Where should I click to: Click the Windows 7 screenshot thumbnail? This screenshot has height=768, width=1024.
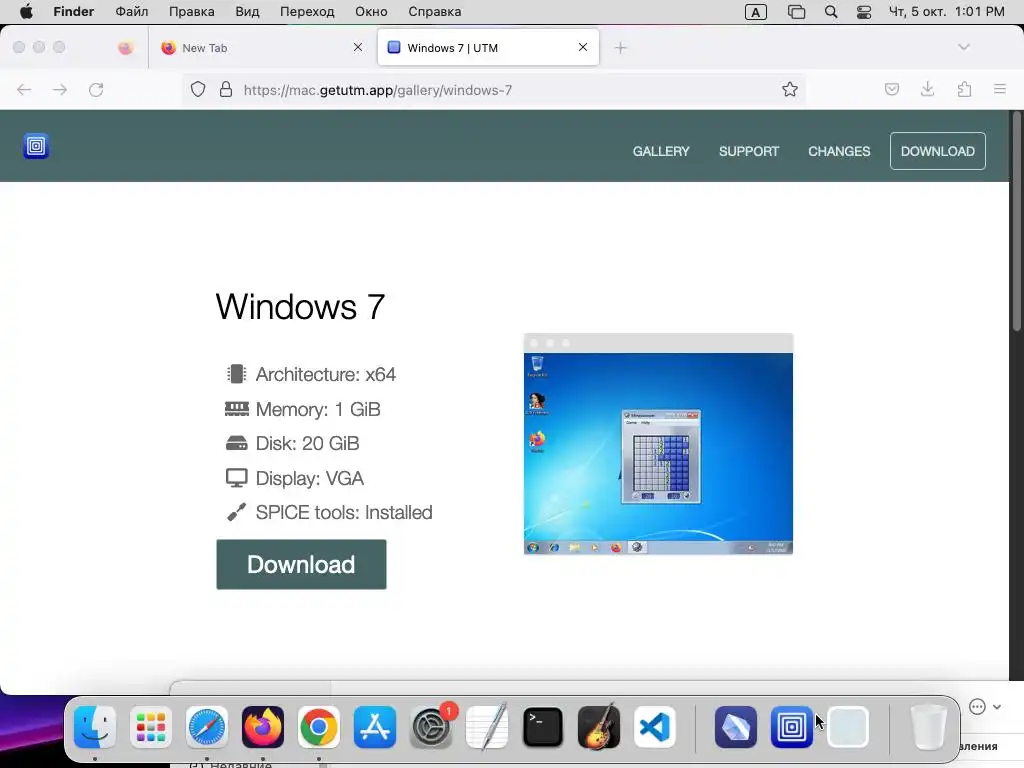658,444
